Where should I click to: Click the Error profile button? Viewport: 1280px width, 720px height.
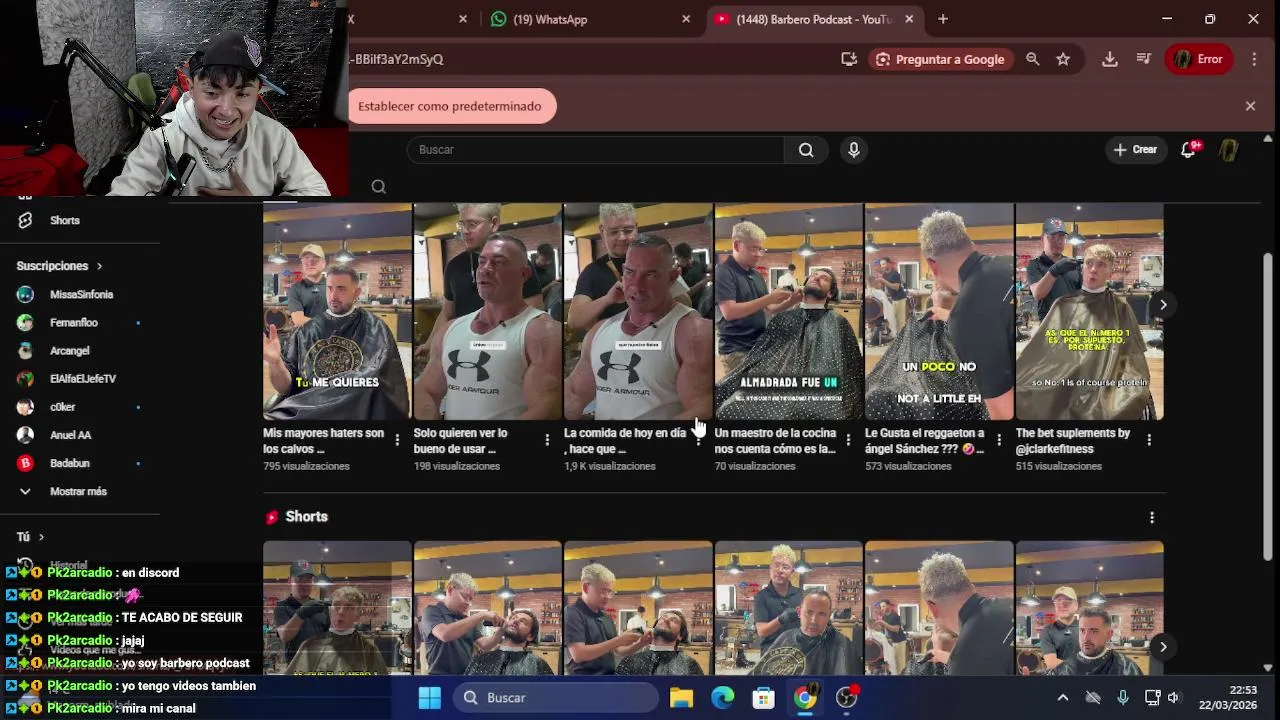(1198, 59)
